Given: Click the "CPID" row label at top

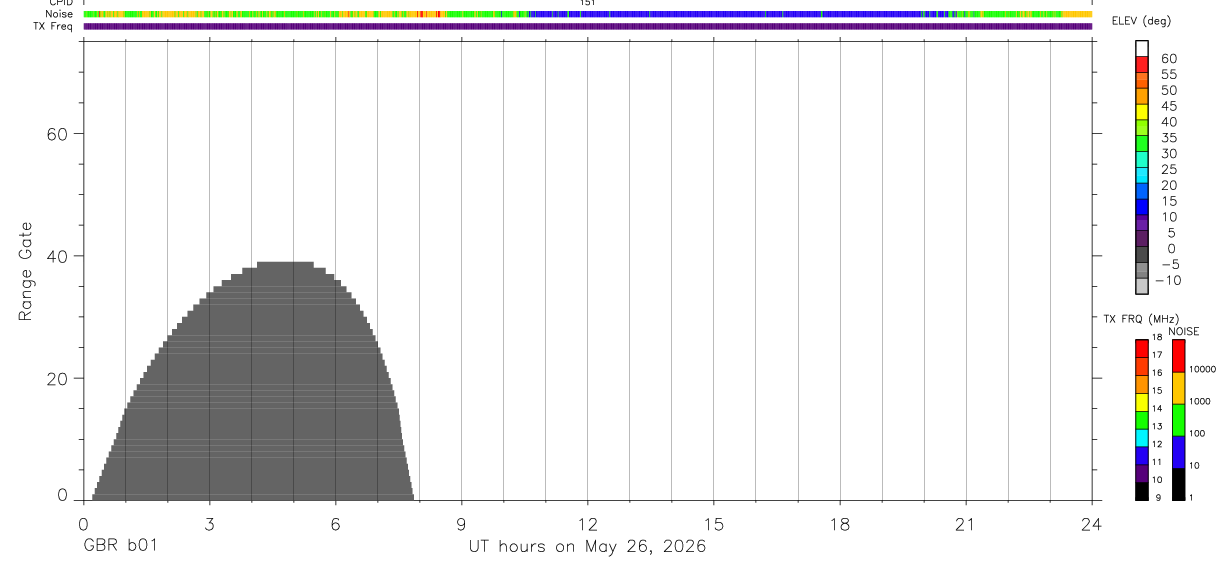Looking at the screenshot, I should coord(62,3).
